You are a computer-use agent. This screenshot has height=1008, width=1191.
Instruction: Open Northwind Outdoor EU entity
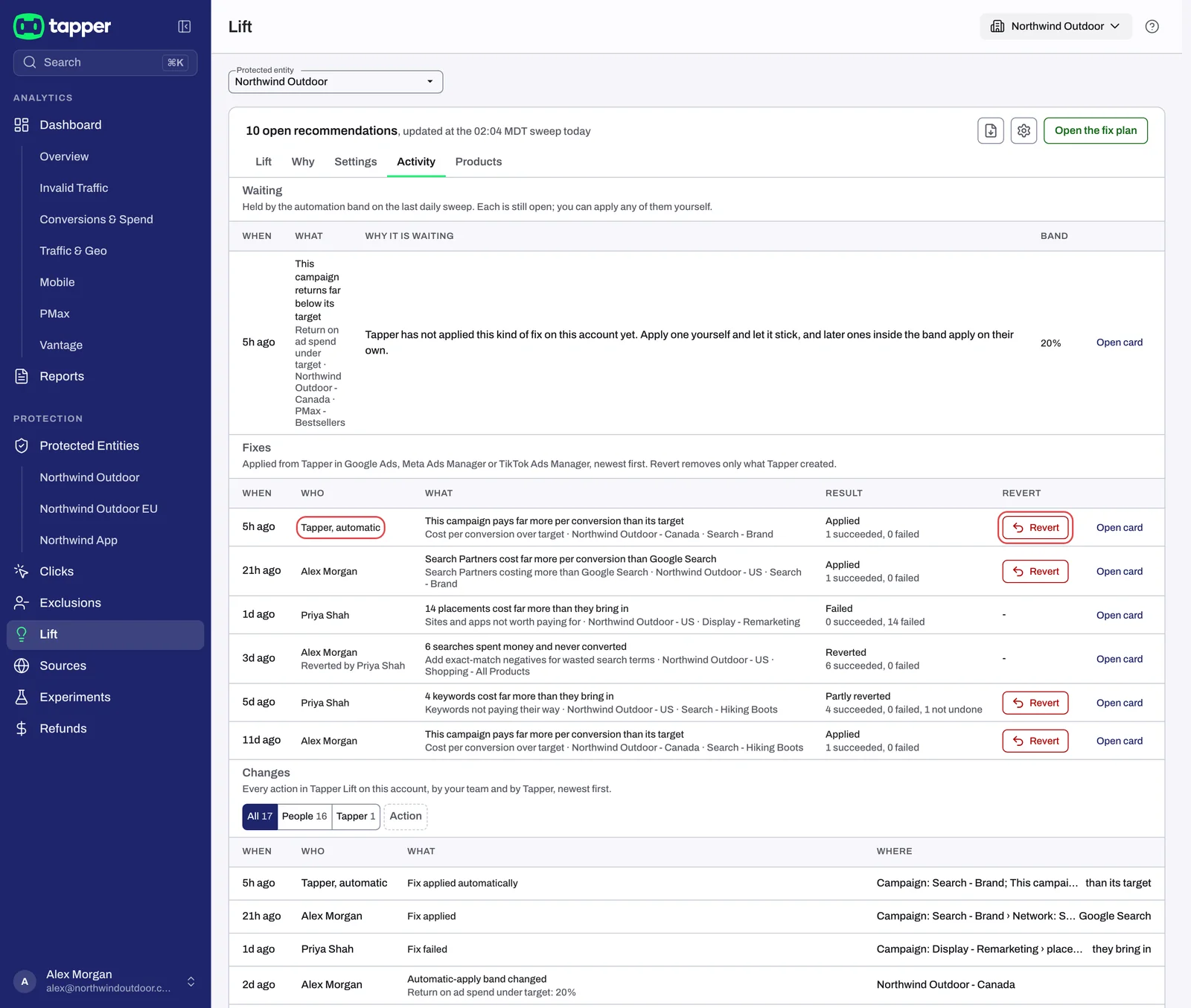98,509
